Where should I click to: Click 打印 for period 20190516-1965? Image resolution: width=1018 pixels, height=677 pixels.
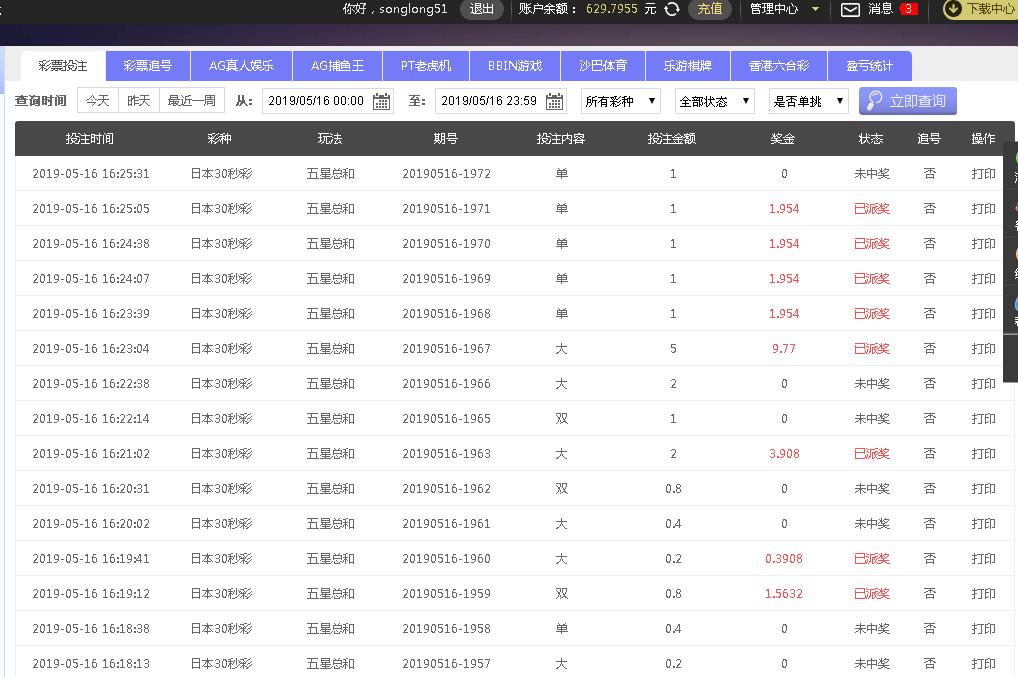(x=984, y=419)
